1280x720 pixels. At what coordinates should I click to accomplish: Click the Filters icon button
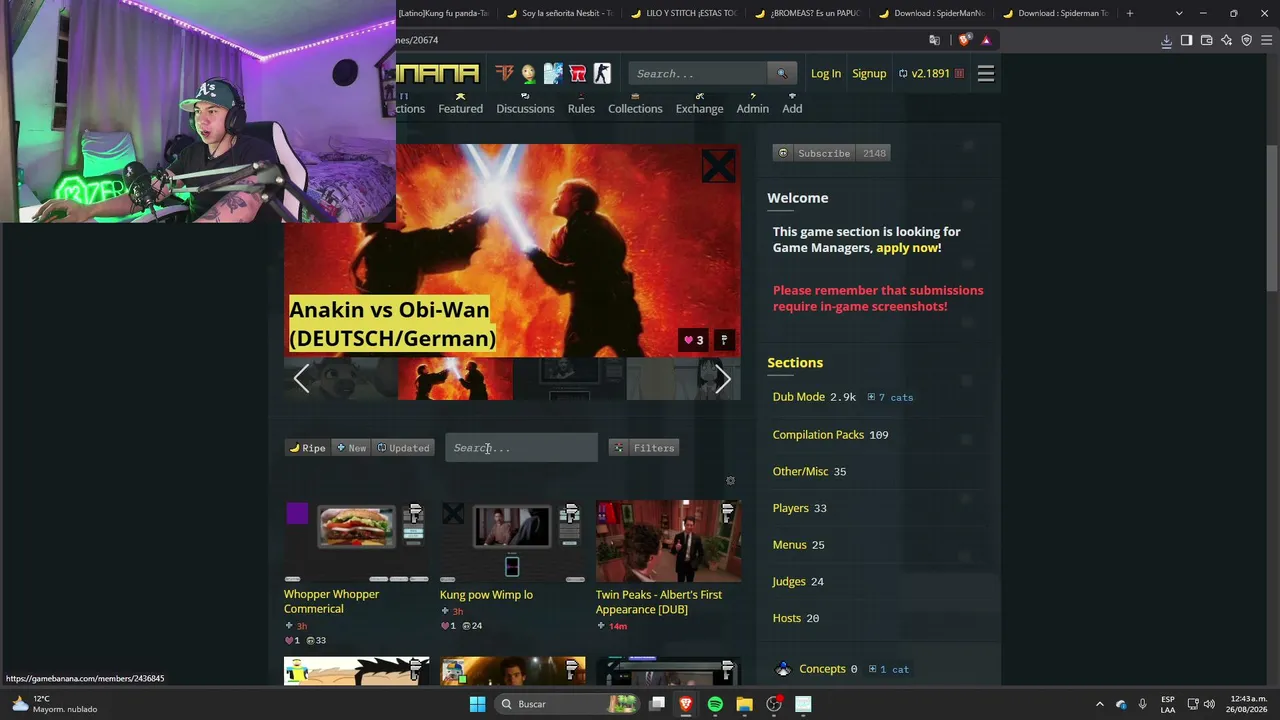(619, 448)
